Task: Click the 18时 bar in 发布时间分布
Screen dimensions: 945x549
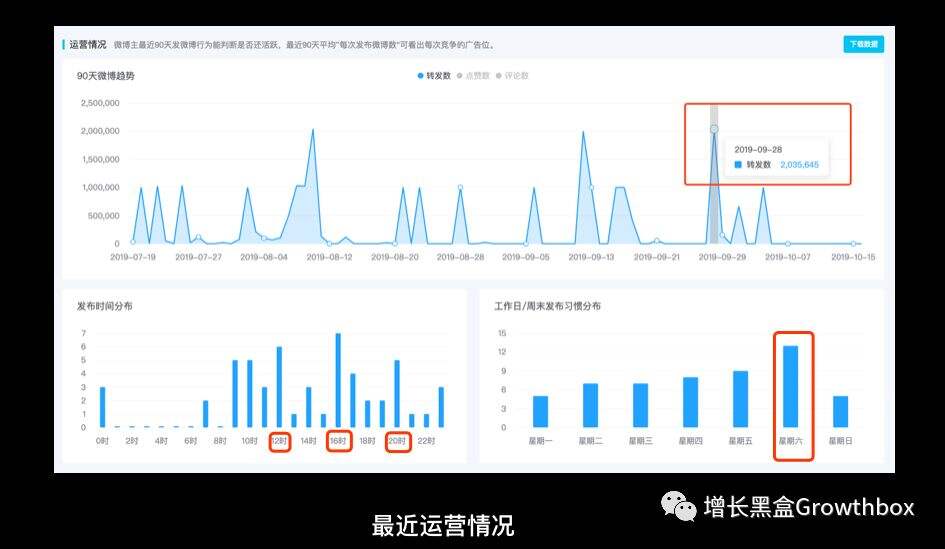Action: 368,414
